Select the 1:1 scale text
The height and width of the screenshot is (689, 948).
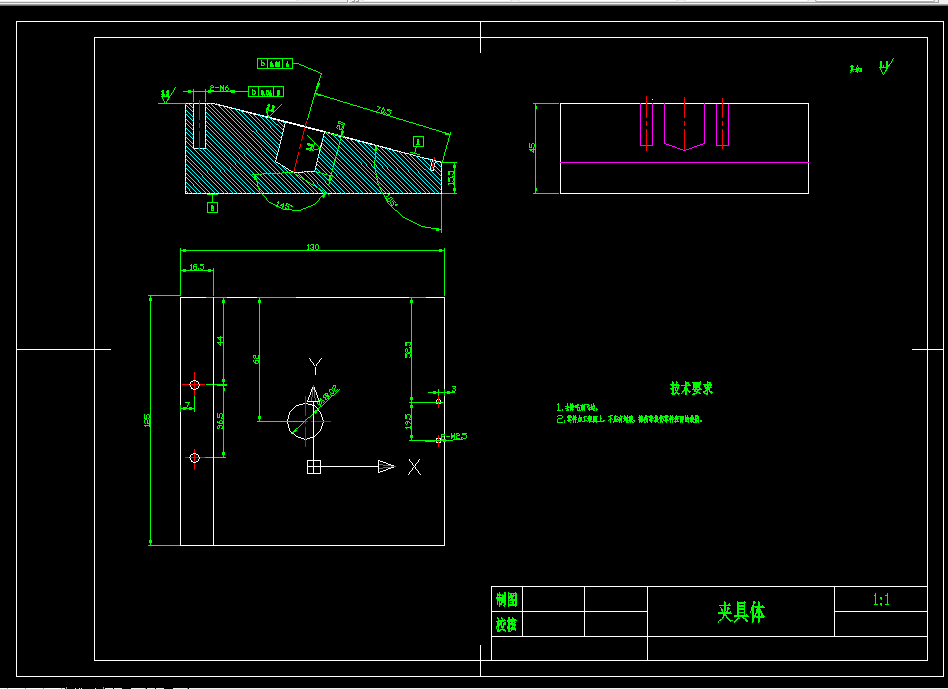pyautogui.click(x=881, y=600)
